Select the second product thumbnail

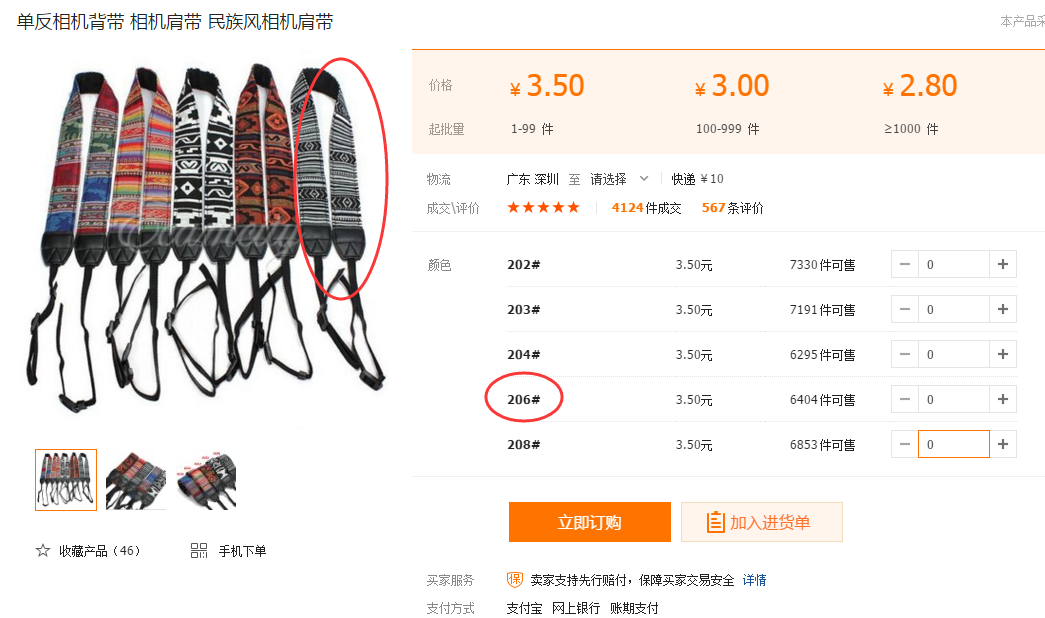[136, 481]
